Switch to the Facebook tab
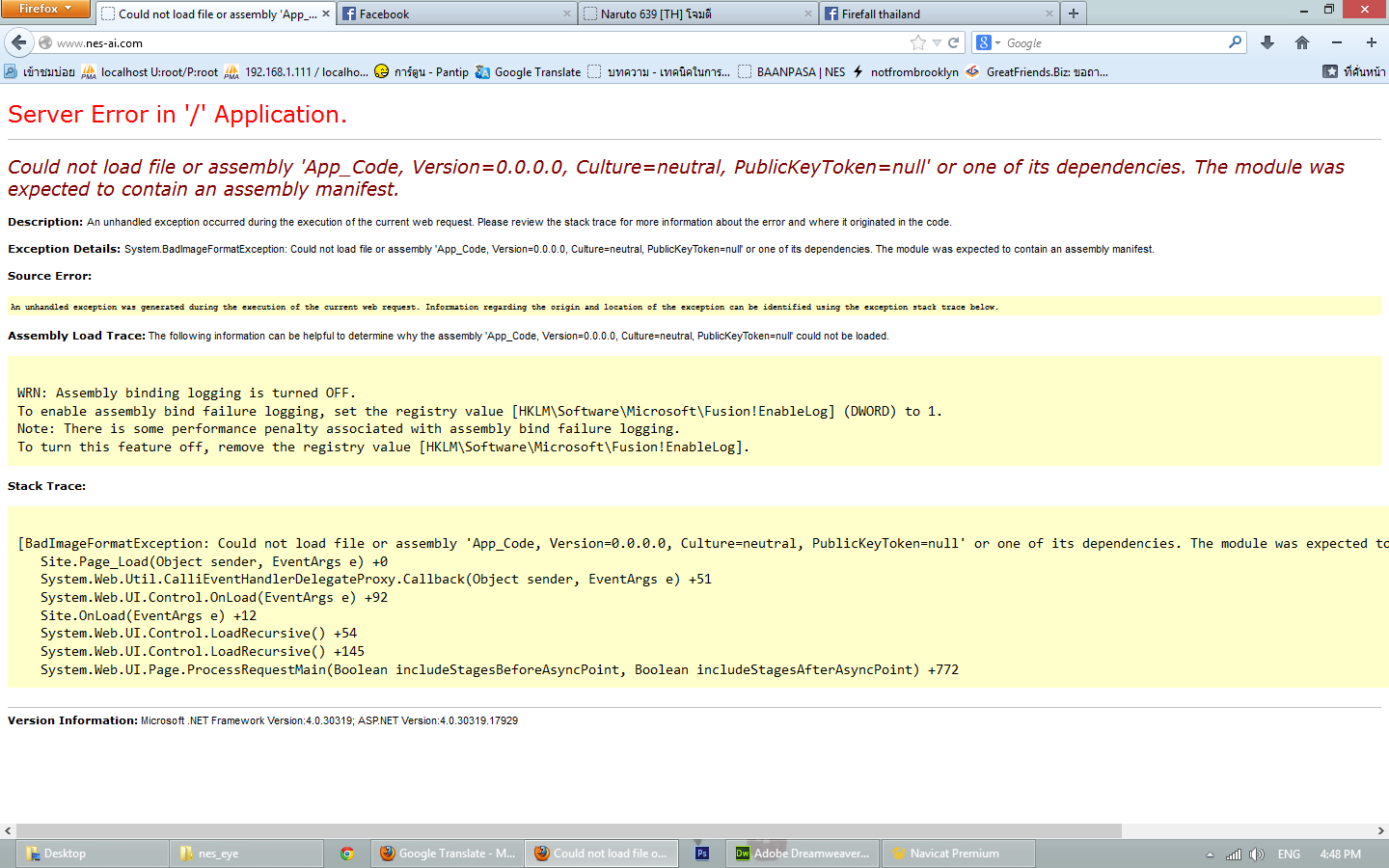This screenshot has height=868, width=1389. coord(456,14)
